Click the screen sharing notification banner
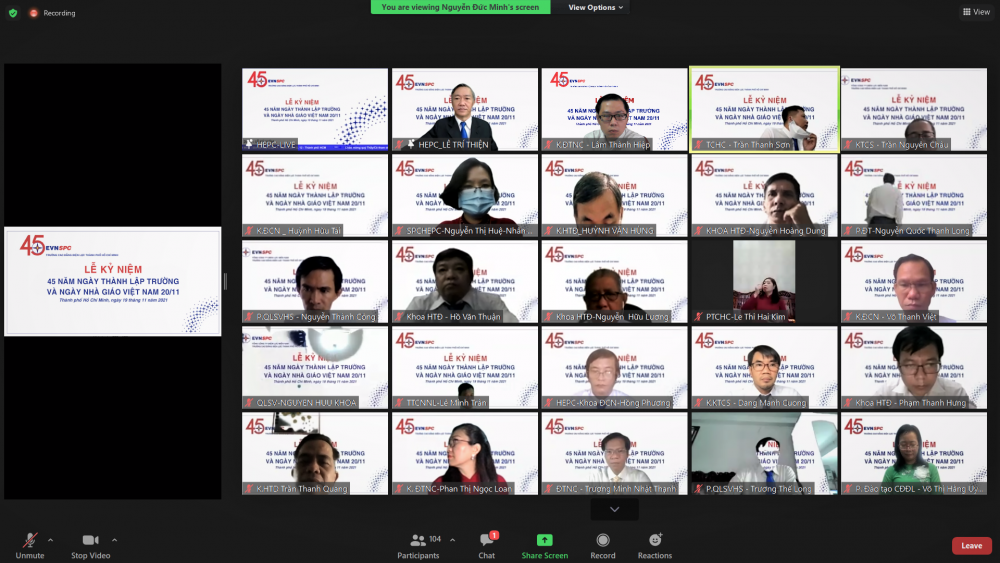Image resolution: width=1000 pixels, height=563 pixels. point(460,7)
